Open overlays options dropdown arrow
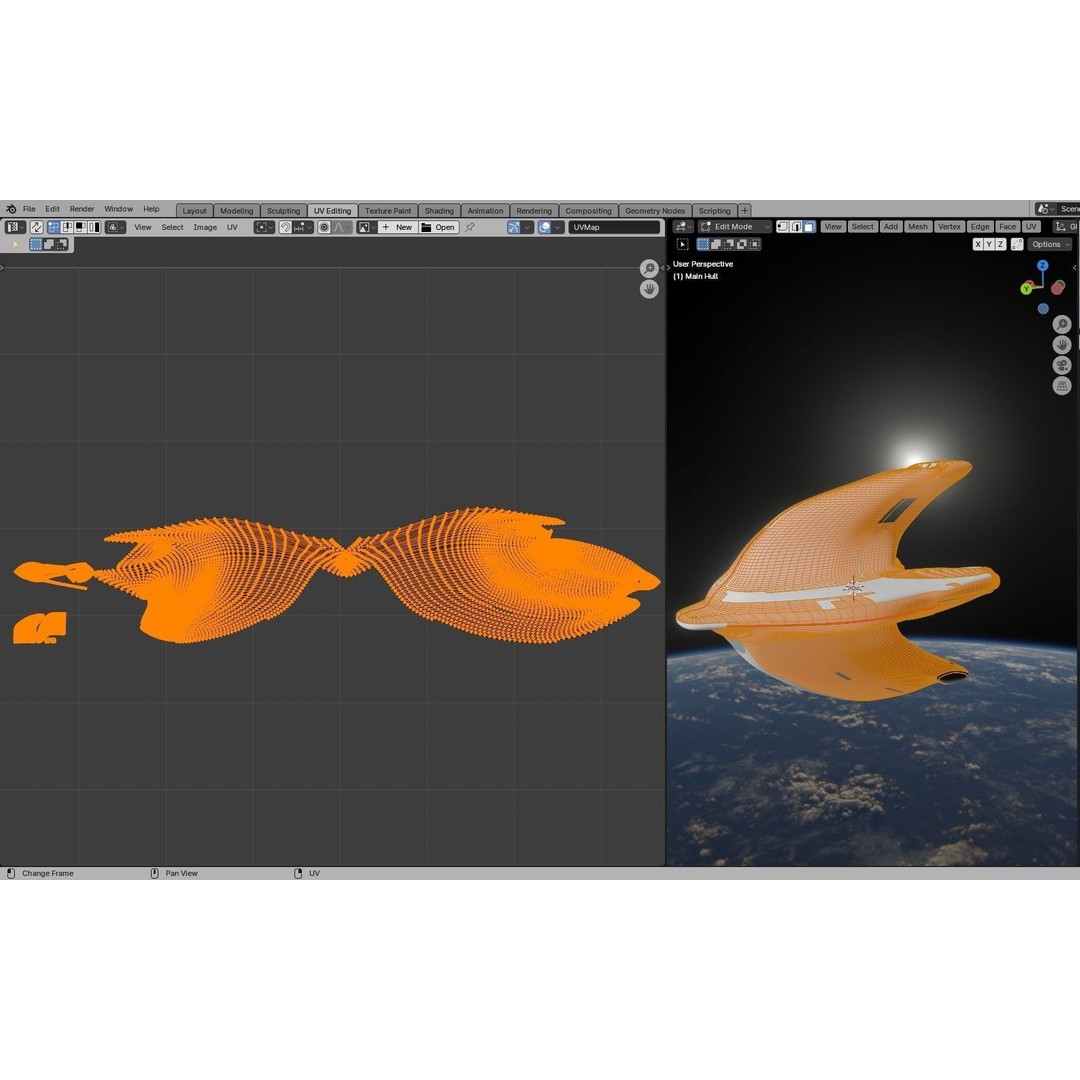The width and height of the screenshot is (1080, 1080). point(559,227)
